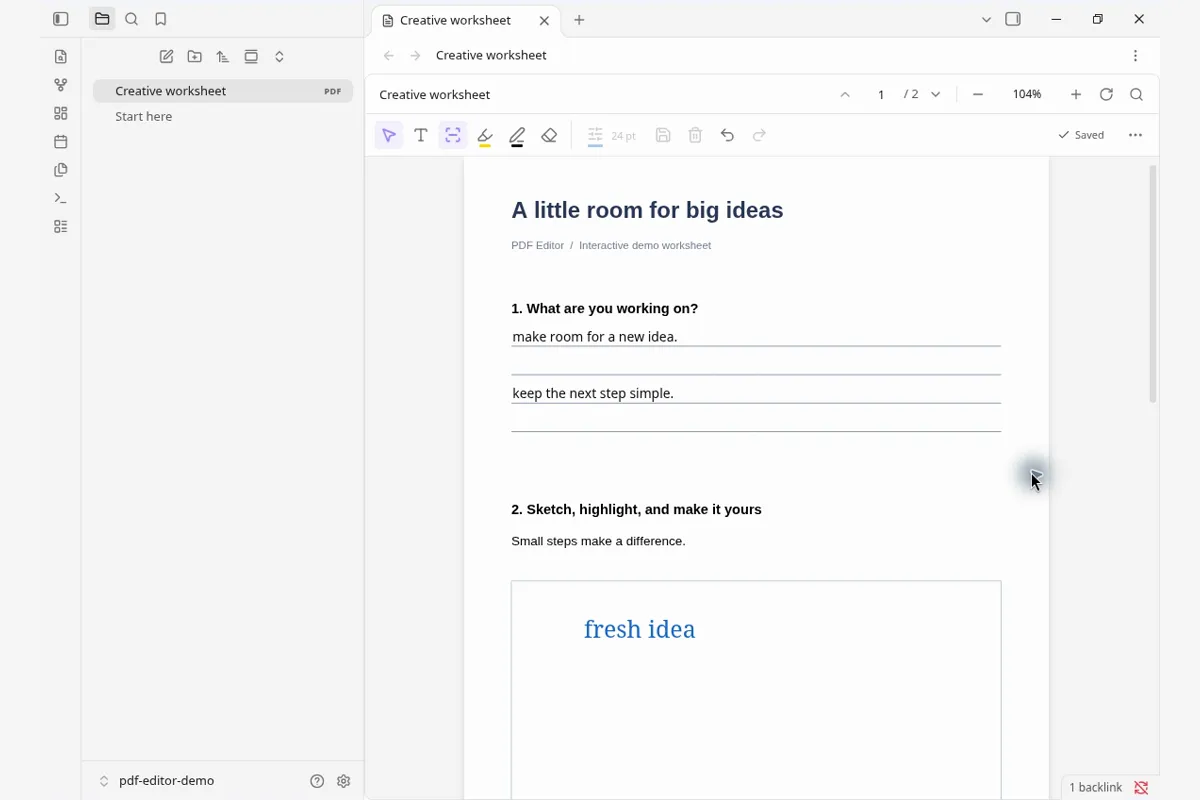Open quick switcher file-search ribbon icon
Screen dimensions: 1200x800
pos(61,57)
